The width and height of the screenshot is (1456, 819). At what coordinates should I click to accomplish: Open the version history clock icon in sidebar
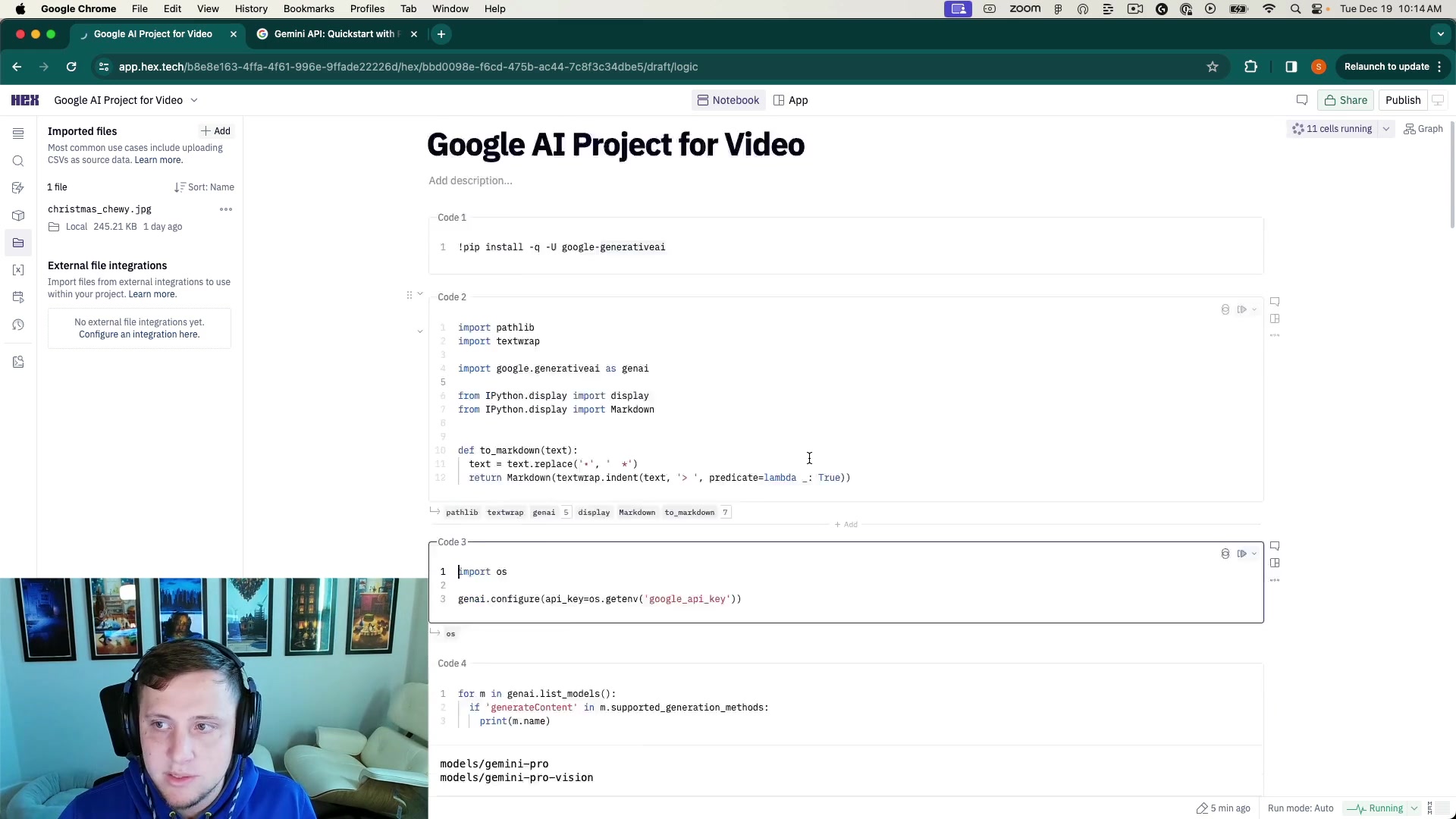coord(18,325)
